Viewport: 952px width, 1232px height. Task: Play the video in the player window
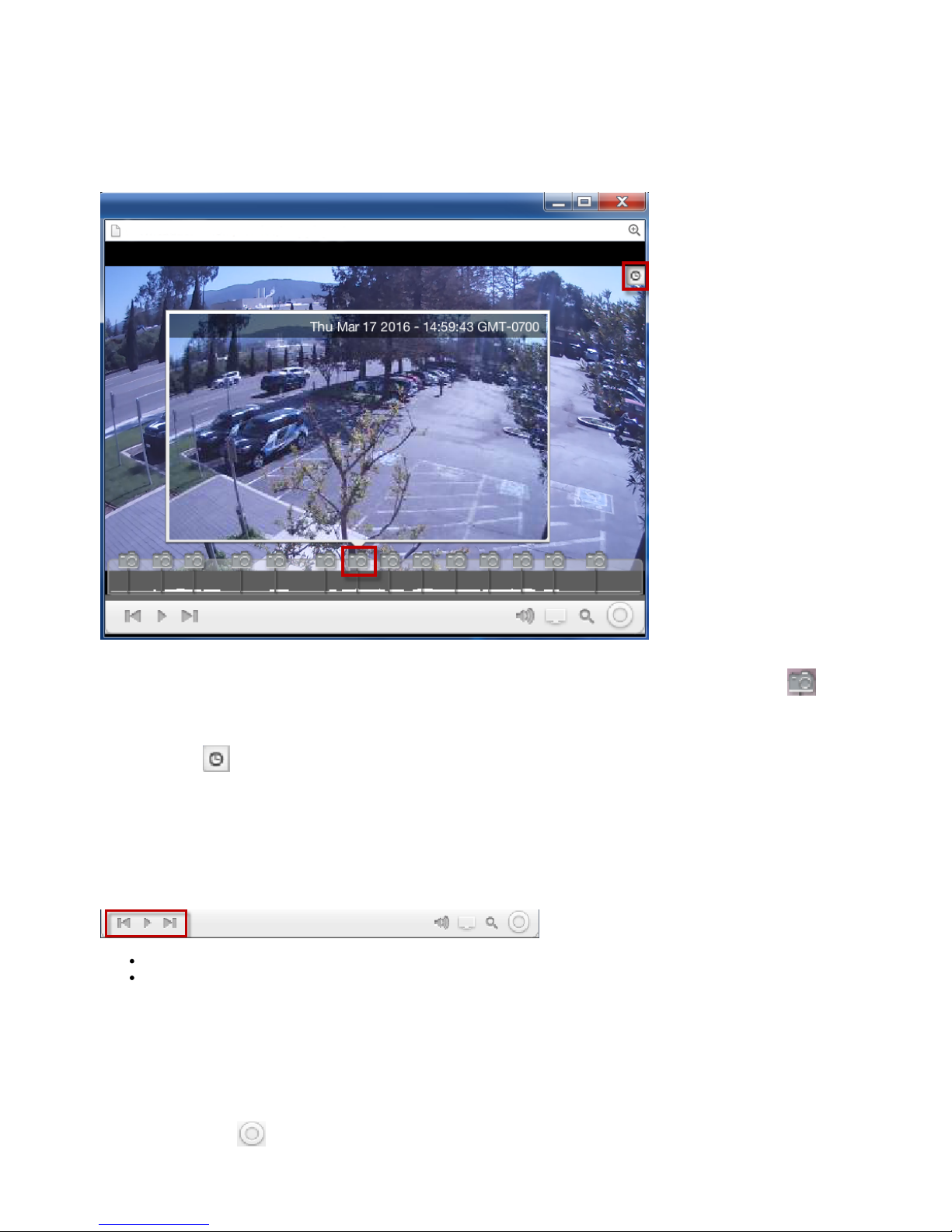click(x=162, y=616)
